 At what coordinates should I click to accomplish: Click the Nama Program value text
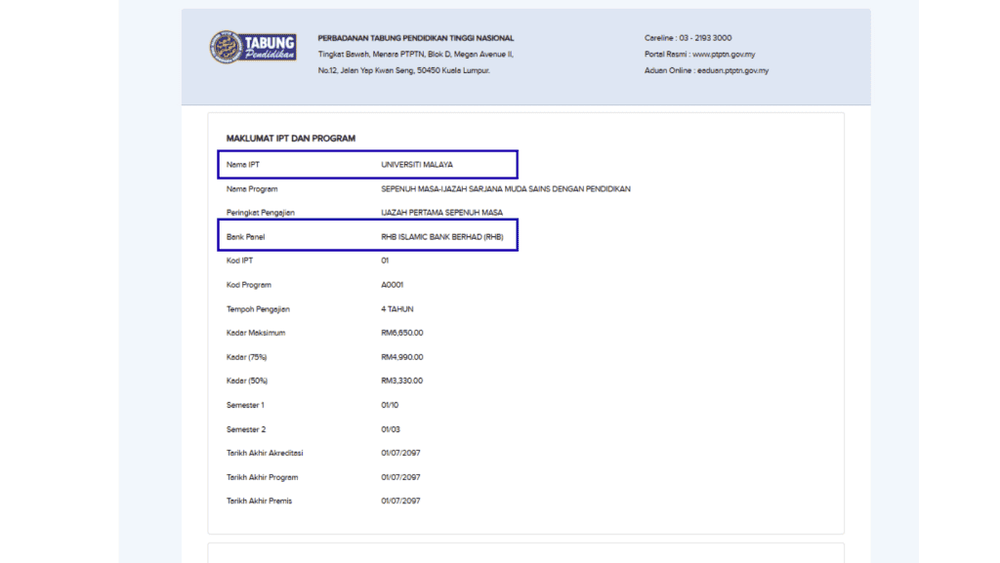(x=506, y=189)
